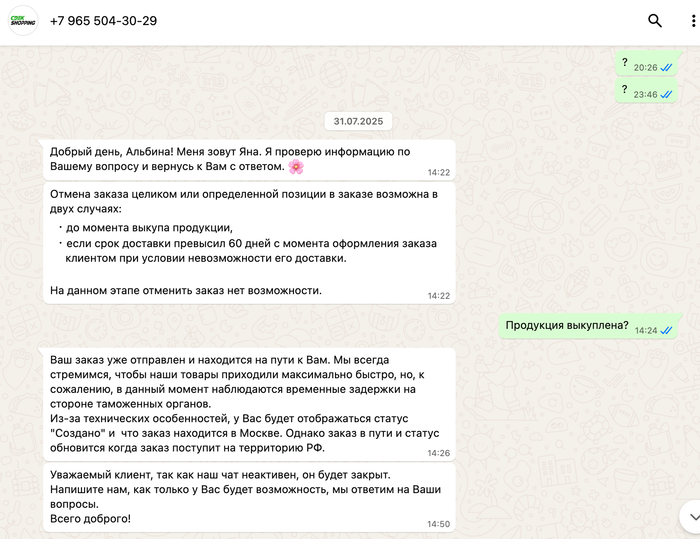Viewport: 700px width, 539px height.
Task: Click the paragraph 'Из-за технических особенностей…'
Action: point(245,433)
